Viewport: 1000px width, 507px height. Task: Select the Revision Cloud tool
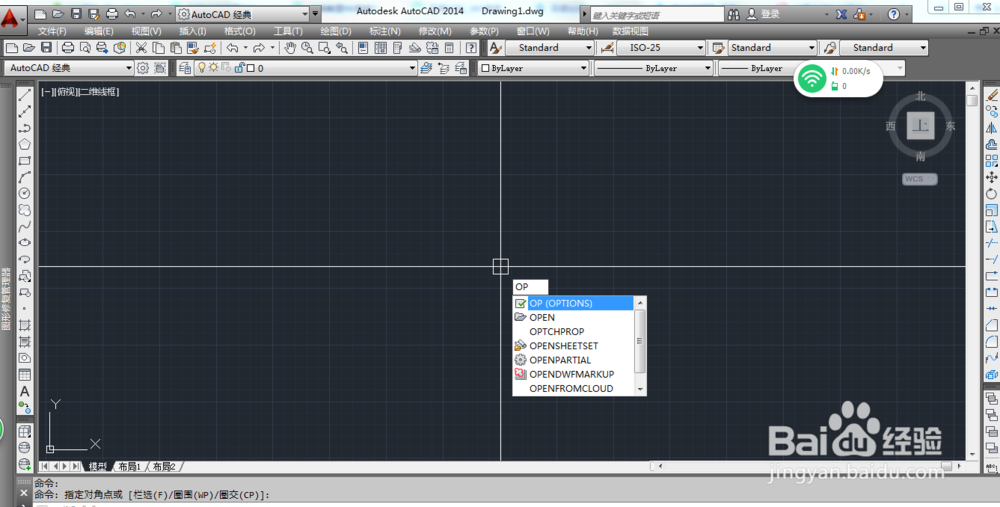pos(25,210)
